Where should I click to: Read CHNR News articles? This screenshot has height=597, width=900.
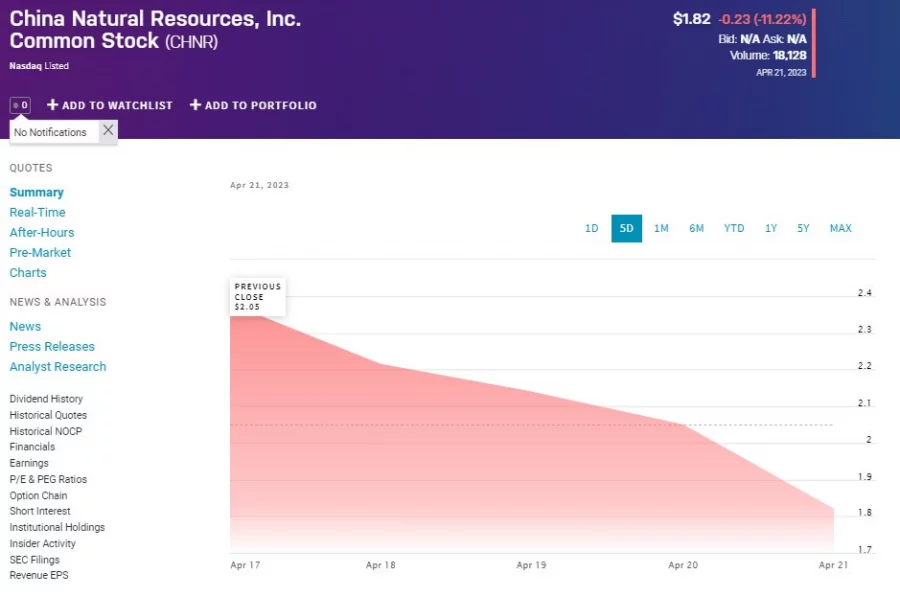click(25, 326)
